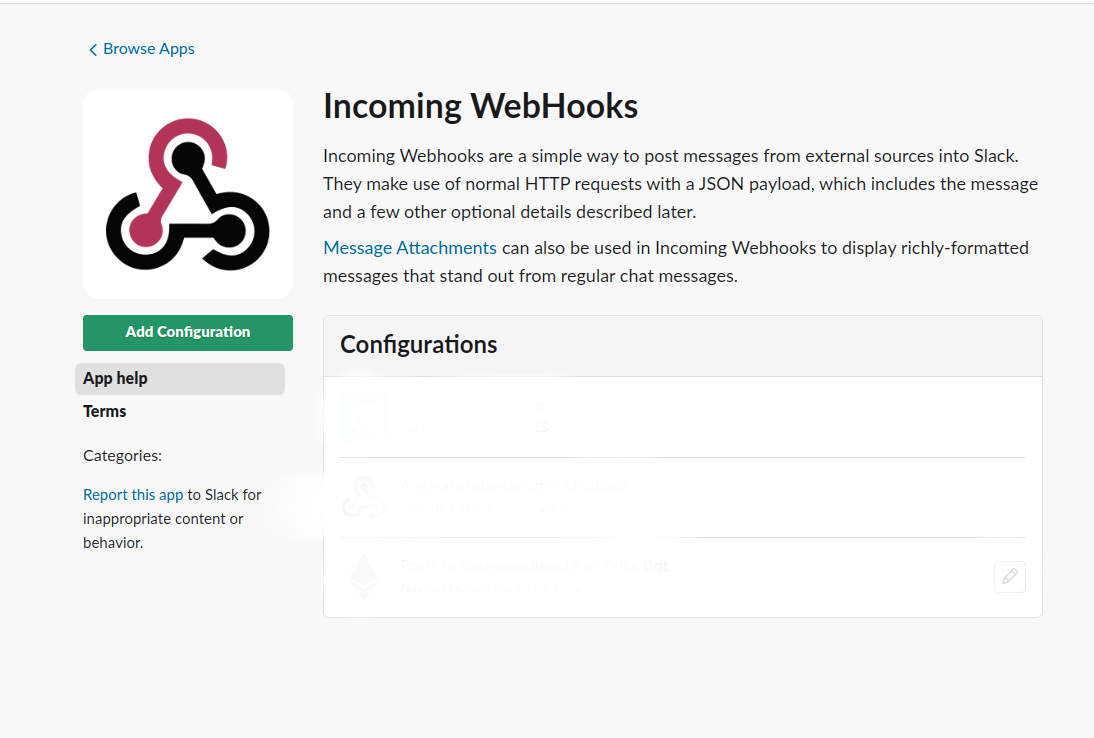
Task: Click the webhook icon of the private integration
Action: (x=364, y=497)
